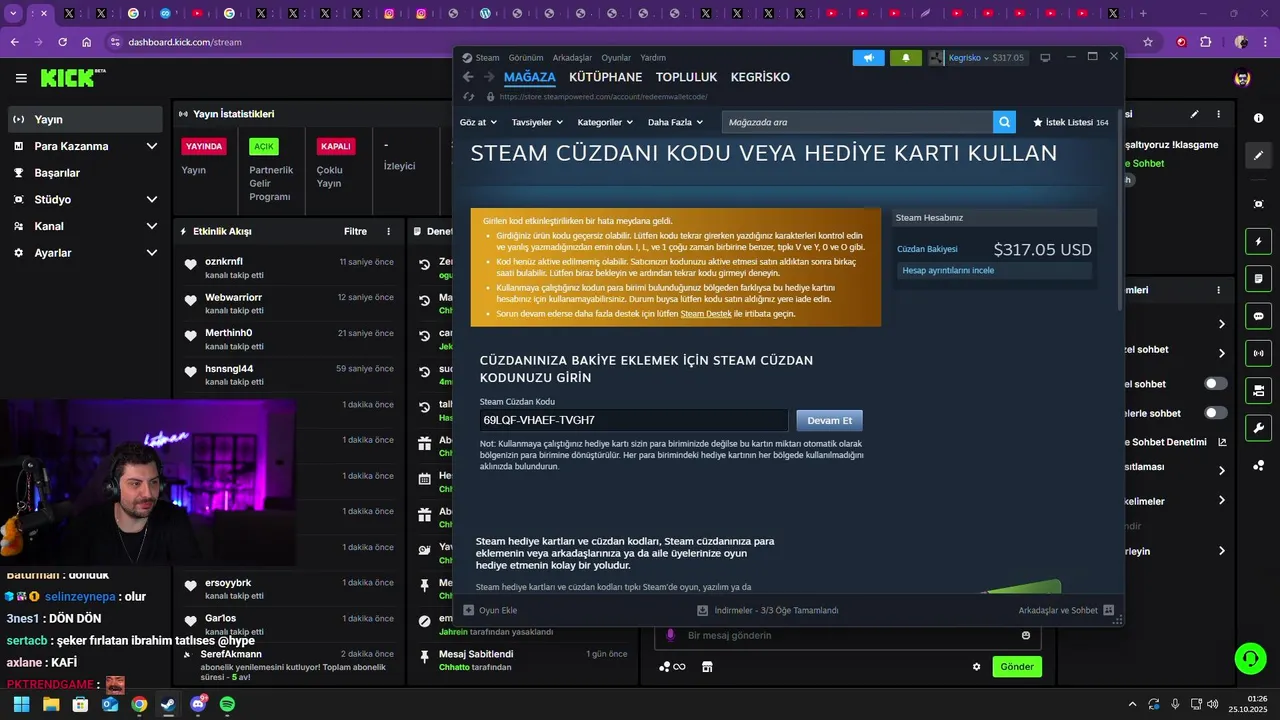This screenshot has height=720, width=1280.
Task: Open Arkadaşlar ve Sohbet in Steam
Action: point(1066,610)
